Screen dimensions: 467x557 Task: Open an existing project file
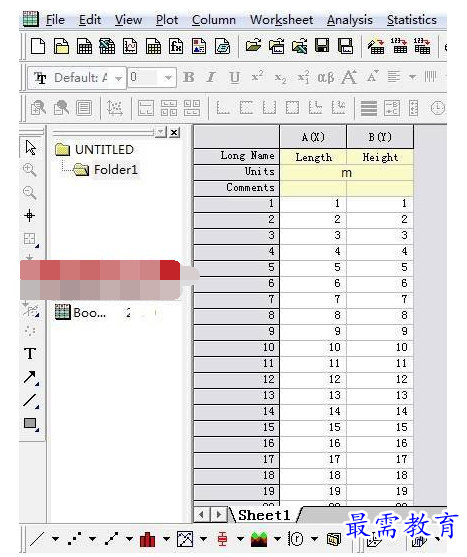254,46
